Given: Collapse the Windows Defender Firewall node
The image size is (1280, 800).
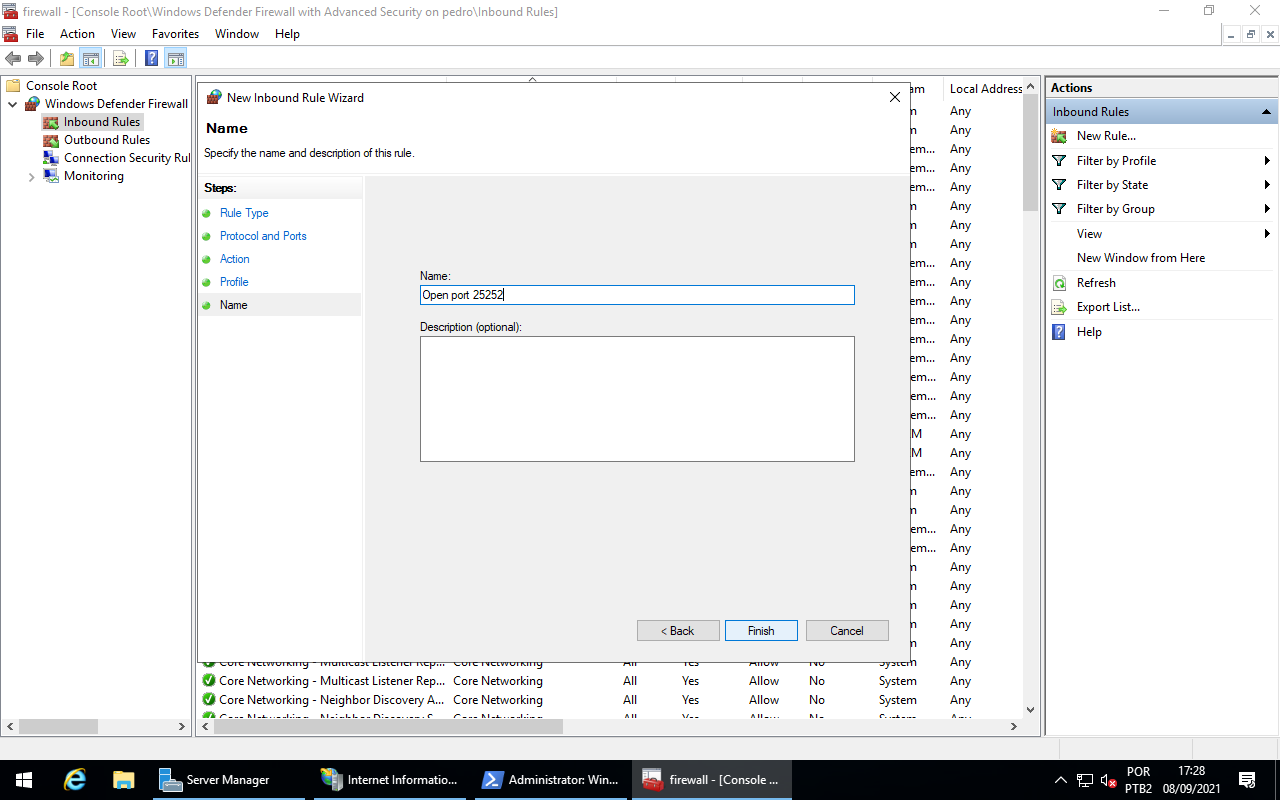Looking at the screenshot, I should 13,104.
